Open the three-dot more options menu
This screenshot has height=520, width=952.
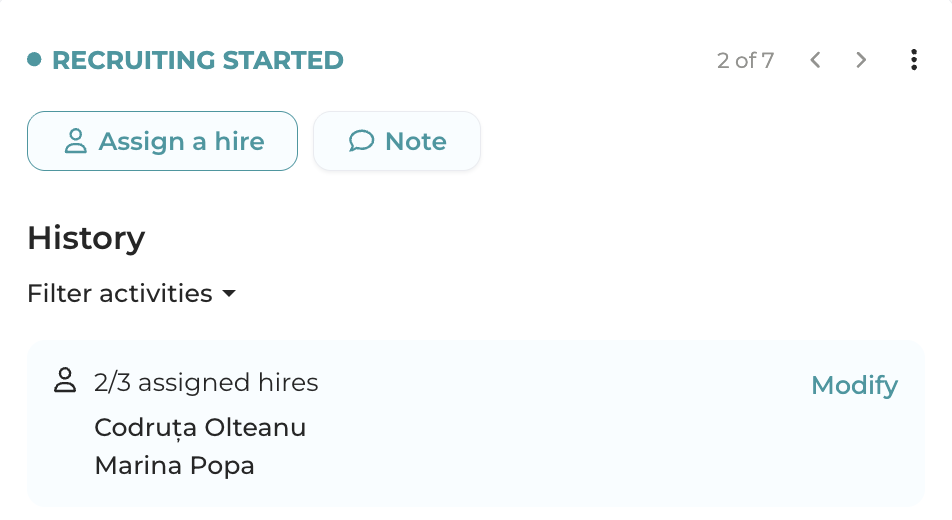click(x=914, y=61)
